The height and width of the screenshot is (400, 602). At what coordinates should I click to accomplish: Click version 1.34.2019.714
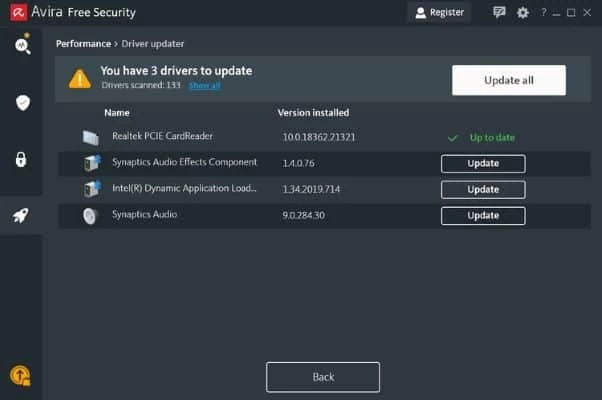click(311, 189)
